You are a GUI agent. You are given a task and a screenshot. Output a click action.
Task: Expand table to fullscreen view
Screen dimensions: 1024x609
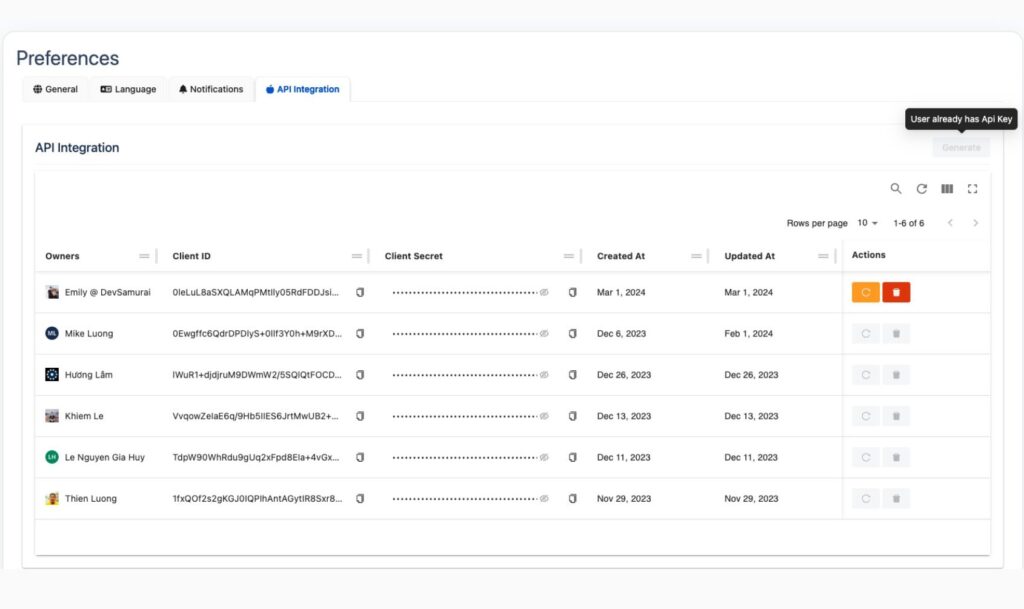pos(972,188)
